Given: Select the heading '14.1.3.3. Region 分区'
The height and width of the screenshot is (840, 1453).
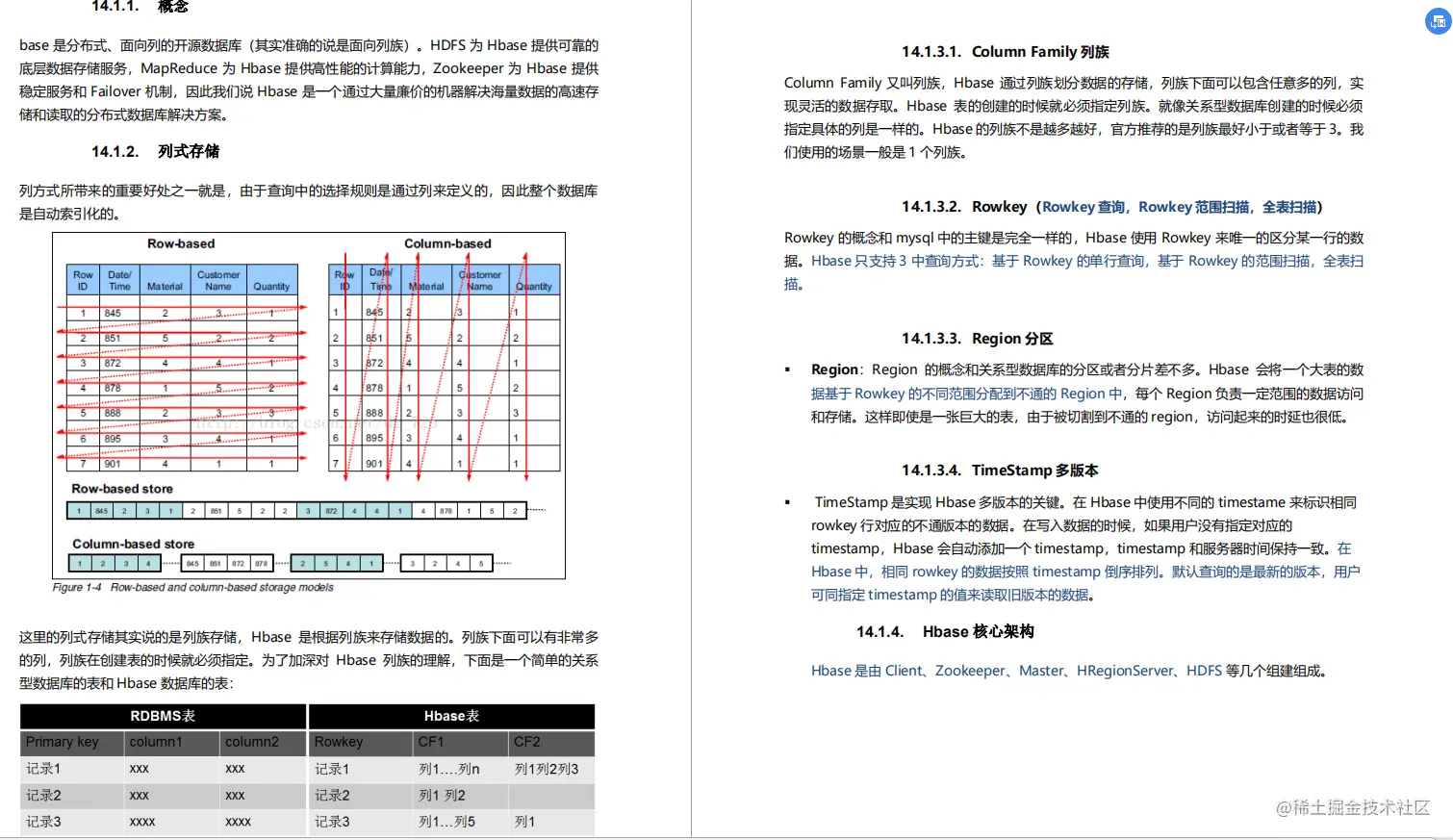Looking at the screenshot, I should click(x=976, y=338).
